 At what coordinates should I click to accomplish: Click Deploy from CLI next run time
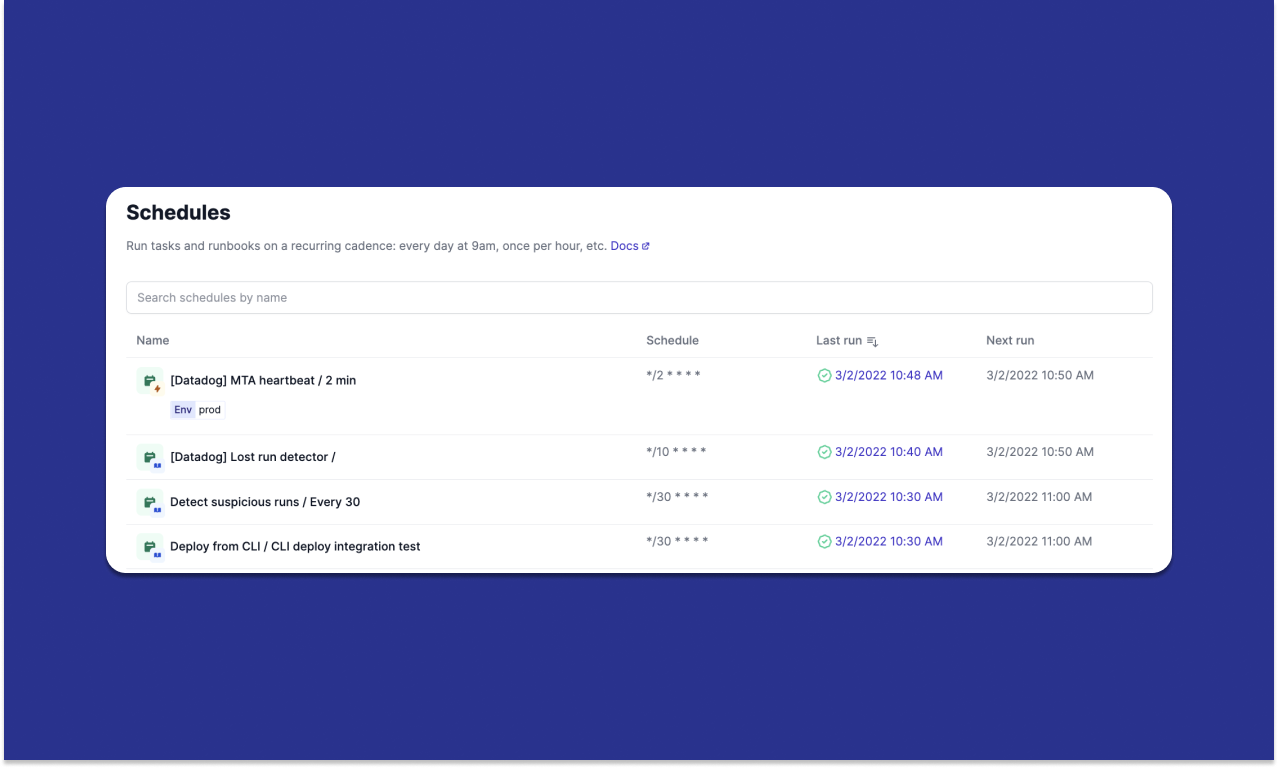tap(1039, 541)
